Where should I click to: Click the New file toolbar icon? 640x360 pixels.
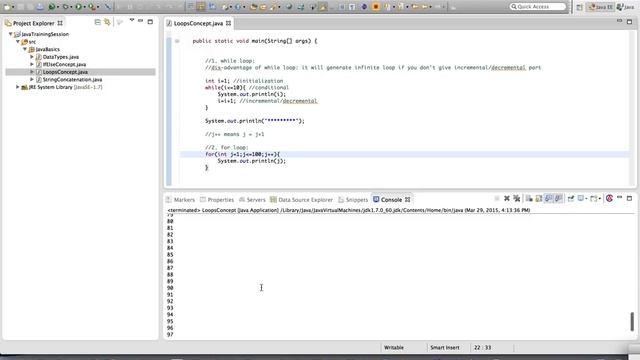7,7
